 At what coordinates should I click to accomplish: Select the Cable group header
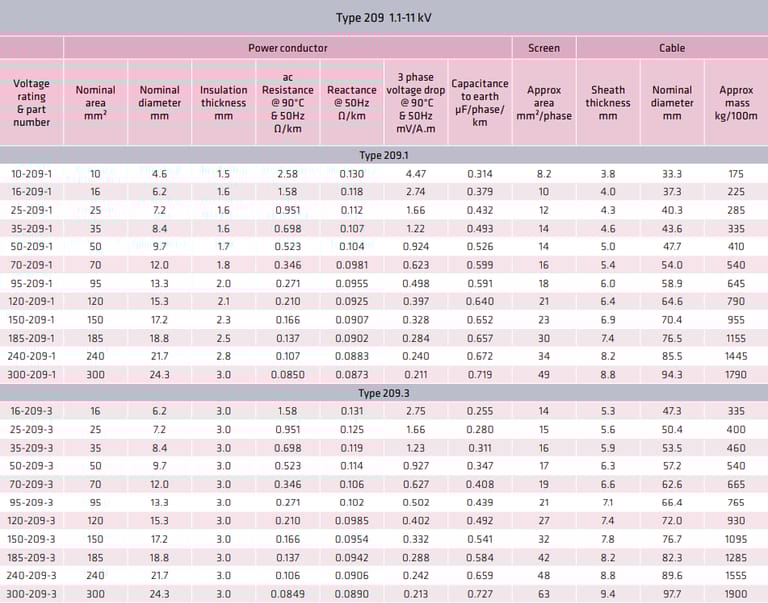coord(672,48)
